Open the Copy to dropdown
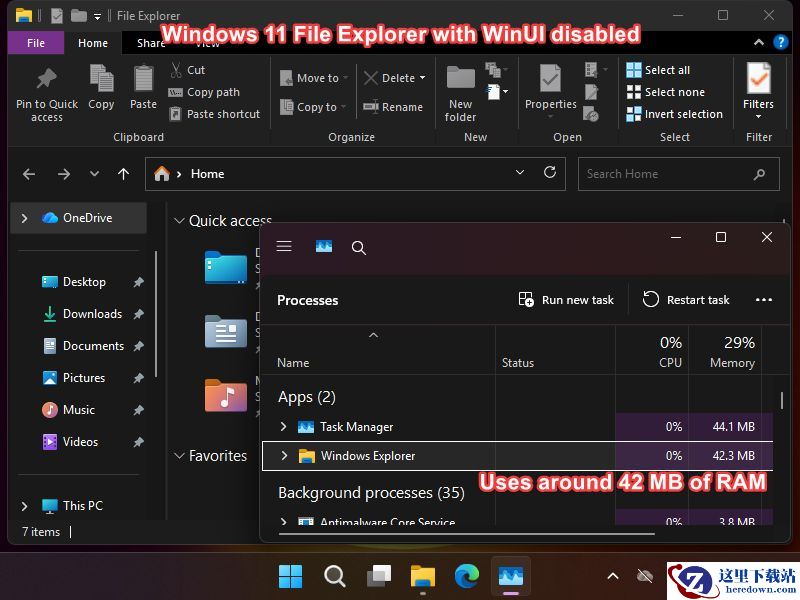800x600 pixels. tap(313, 107)
